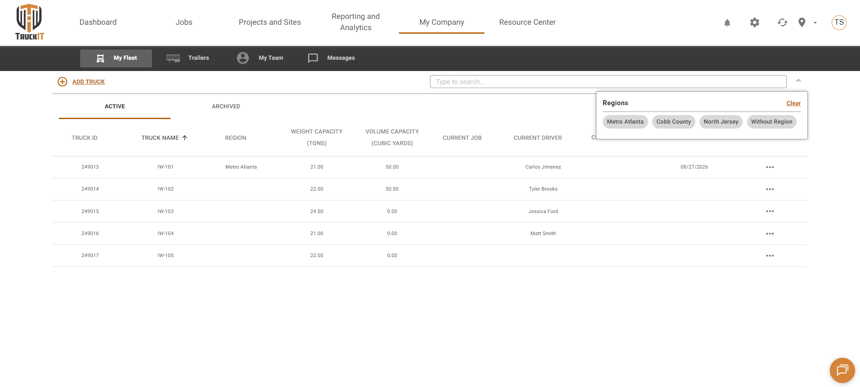Viewport: 860px width, 387px height.
Task: Open the three-dot menu for IW-104
Action: coord(770,234)
